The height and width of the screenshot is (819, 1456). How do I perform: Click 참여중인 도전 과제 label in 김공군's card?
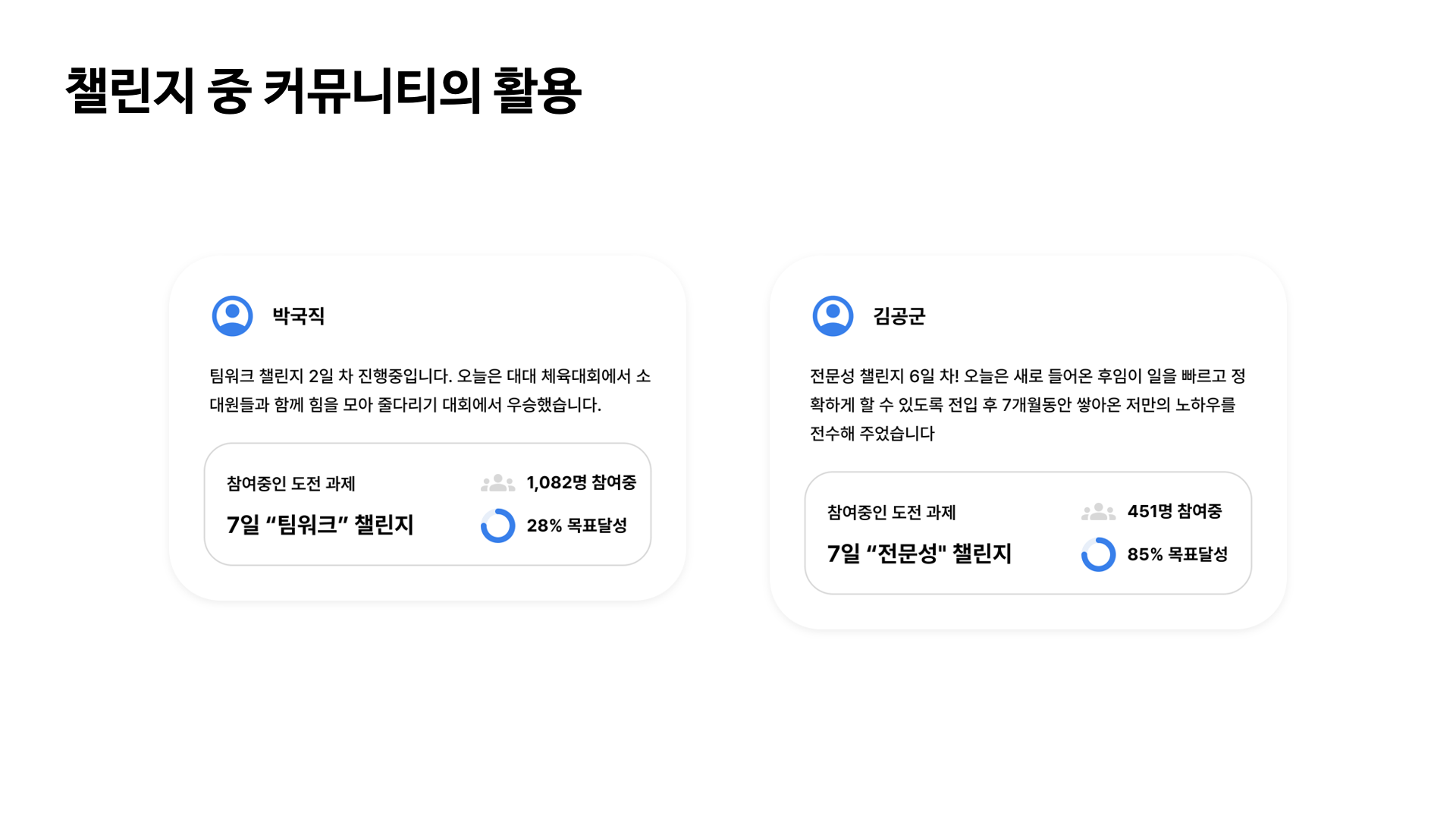pyautogui.click(x=892, y=513)
